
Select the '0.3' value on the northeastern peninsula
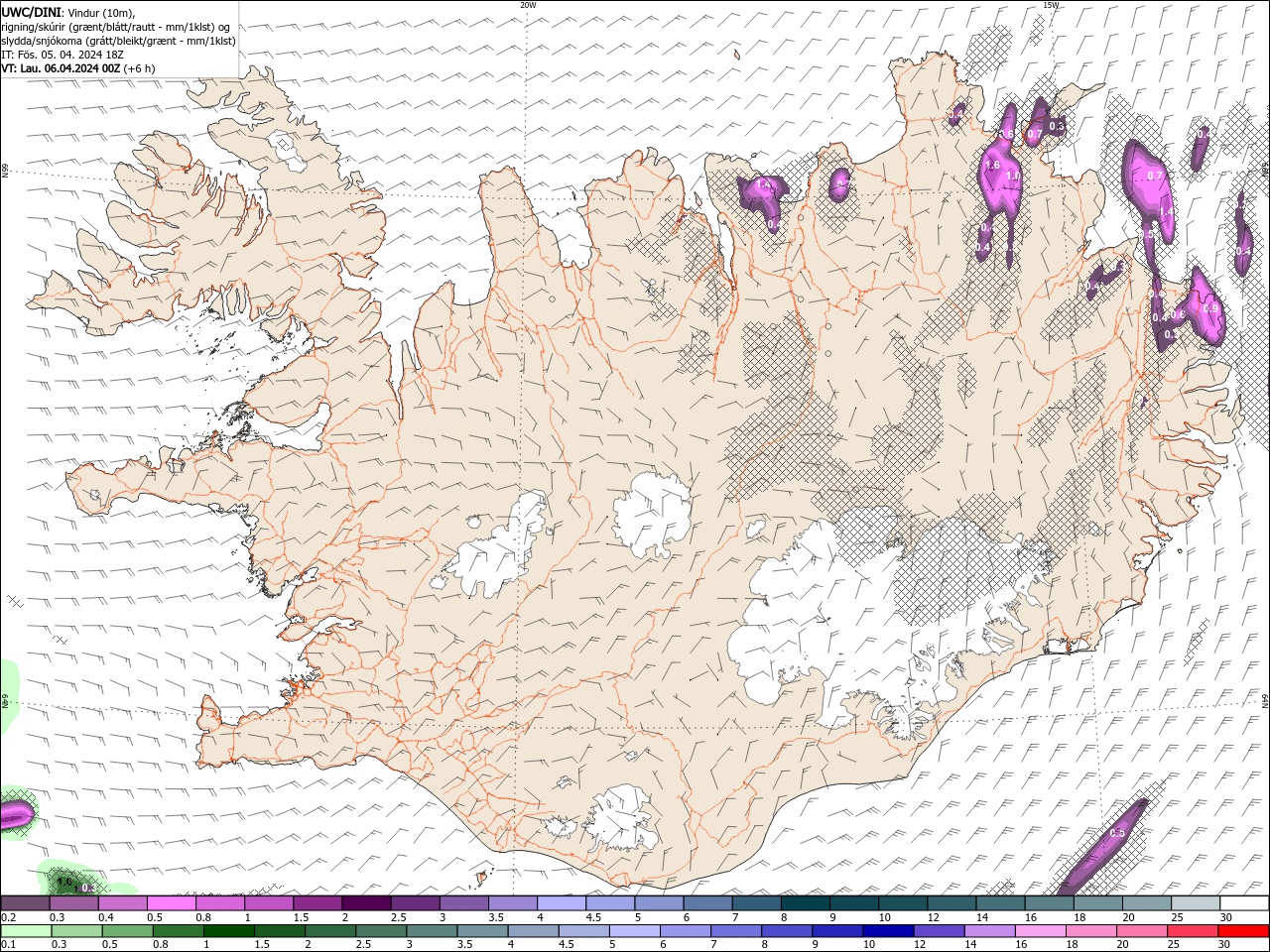point(1057,126)
